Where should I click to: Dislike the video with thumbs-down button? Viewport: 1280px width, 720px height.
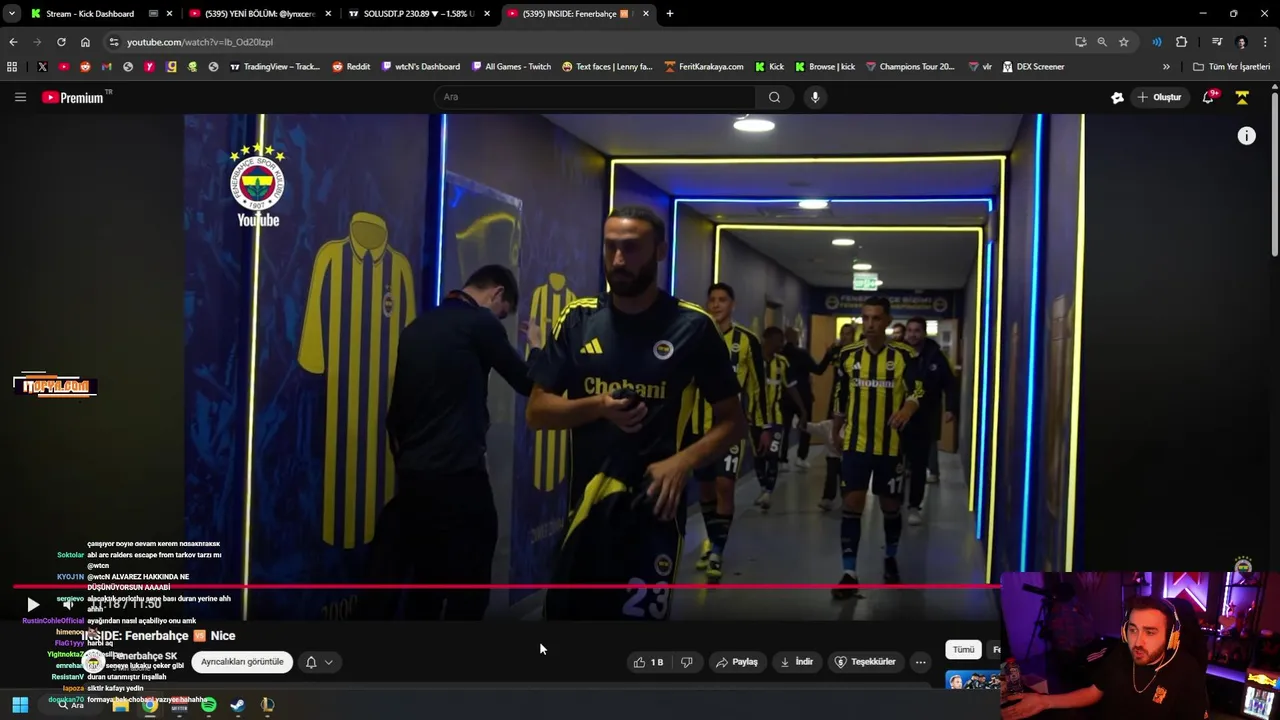point(687,662)
